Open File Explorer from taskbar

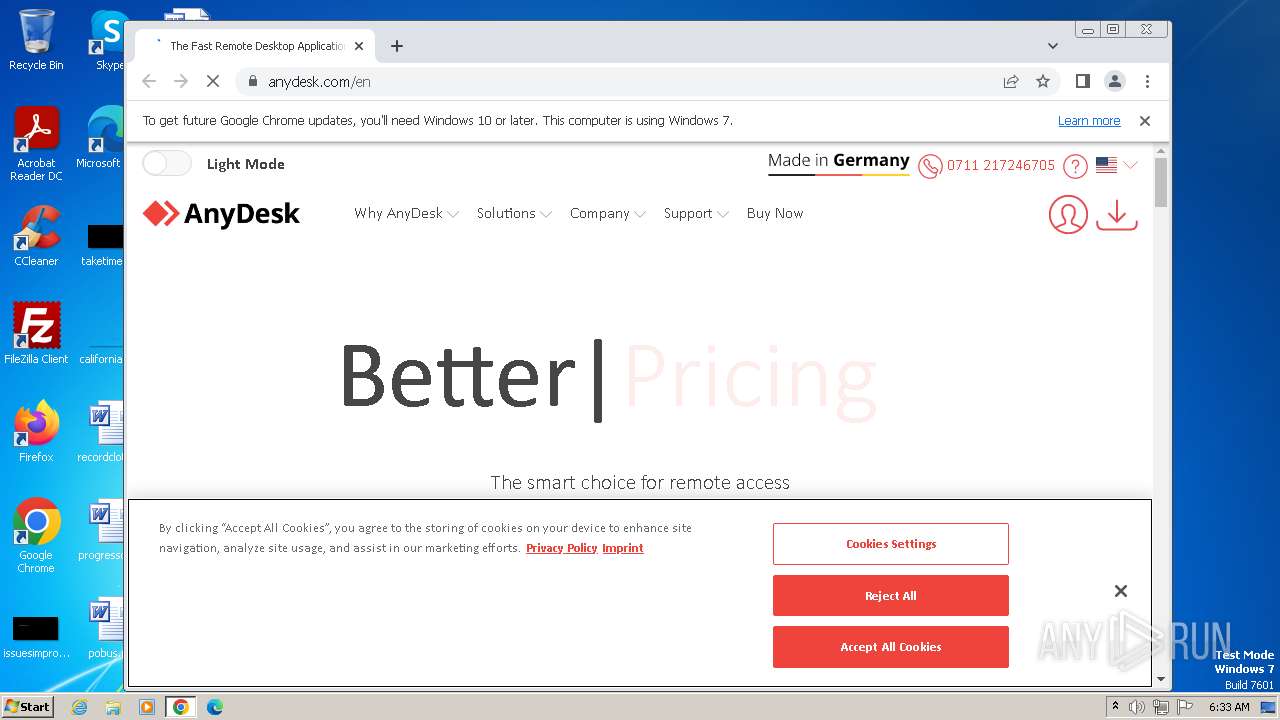click(x=113, y=707)
